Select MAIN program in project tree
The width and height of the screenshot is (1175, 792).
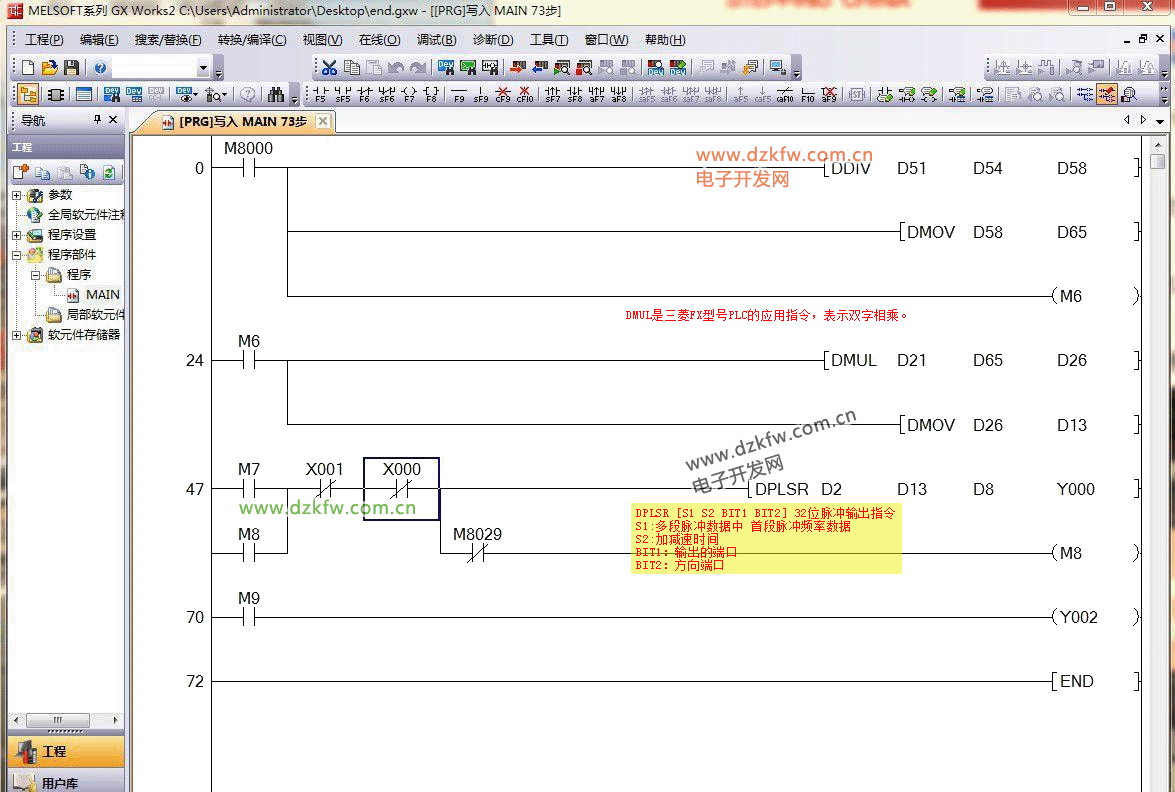102,295
